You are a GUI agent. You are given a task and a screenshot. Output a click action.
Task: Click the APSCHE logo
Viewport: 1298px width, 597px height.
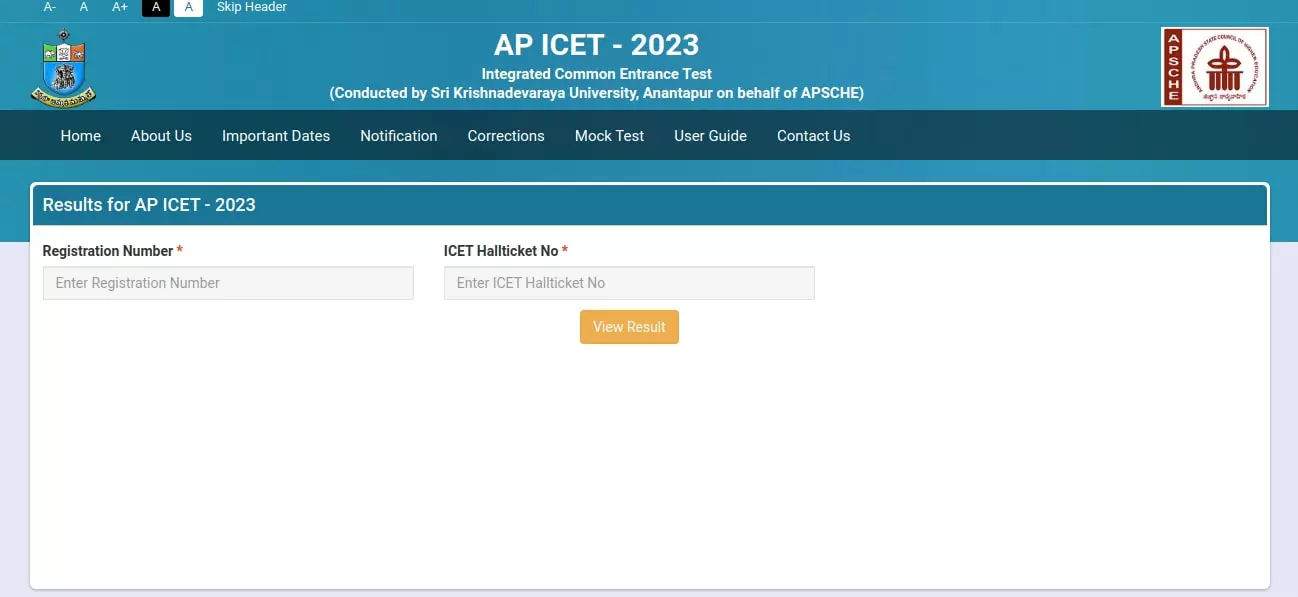(1213, 66)
